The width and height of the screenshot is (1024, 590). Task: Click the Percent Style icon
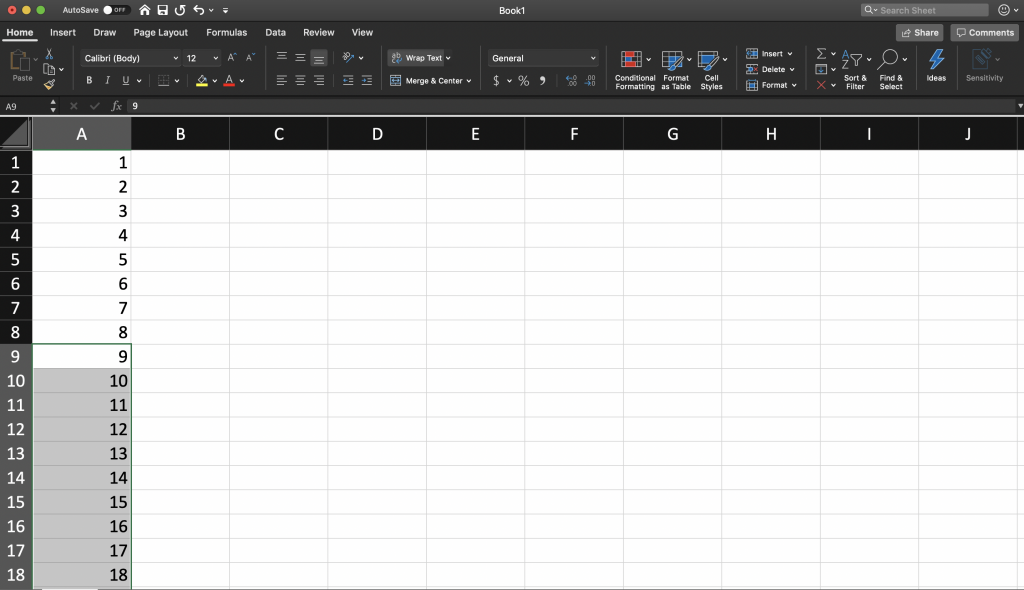(524, 80)
